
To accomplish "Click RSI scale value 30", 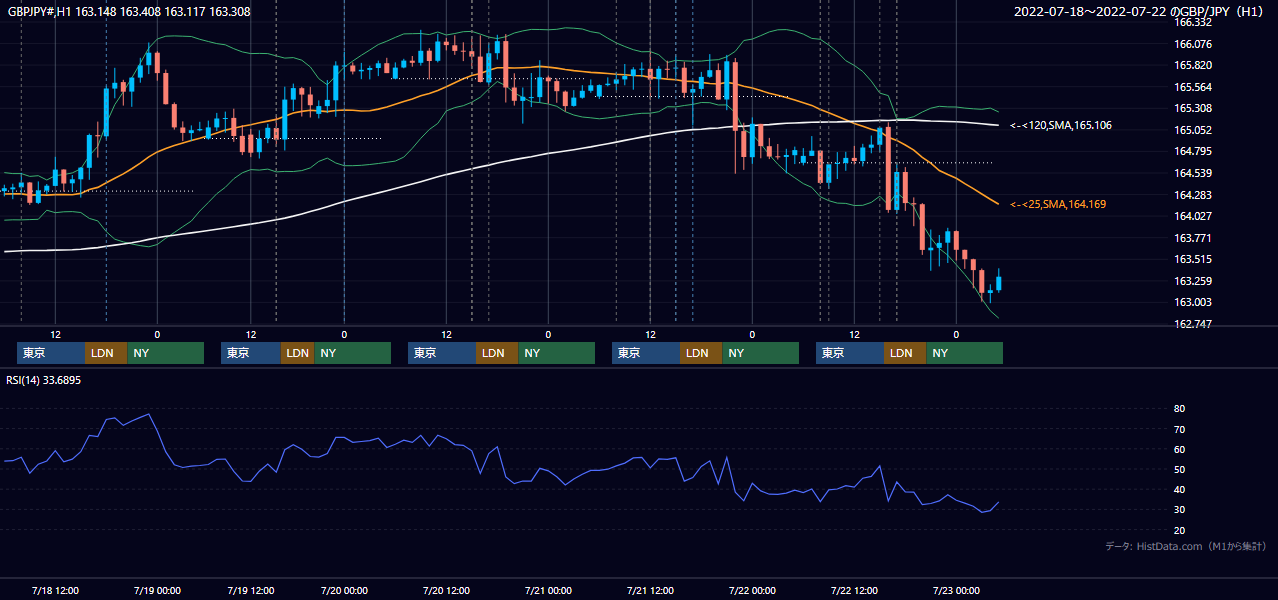I will 1180,509.
